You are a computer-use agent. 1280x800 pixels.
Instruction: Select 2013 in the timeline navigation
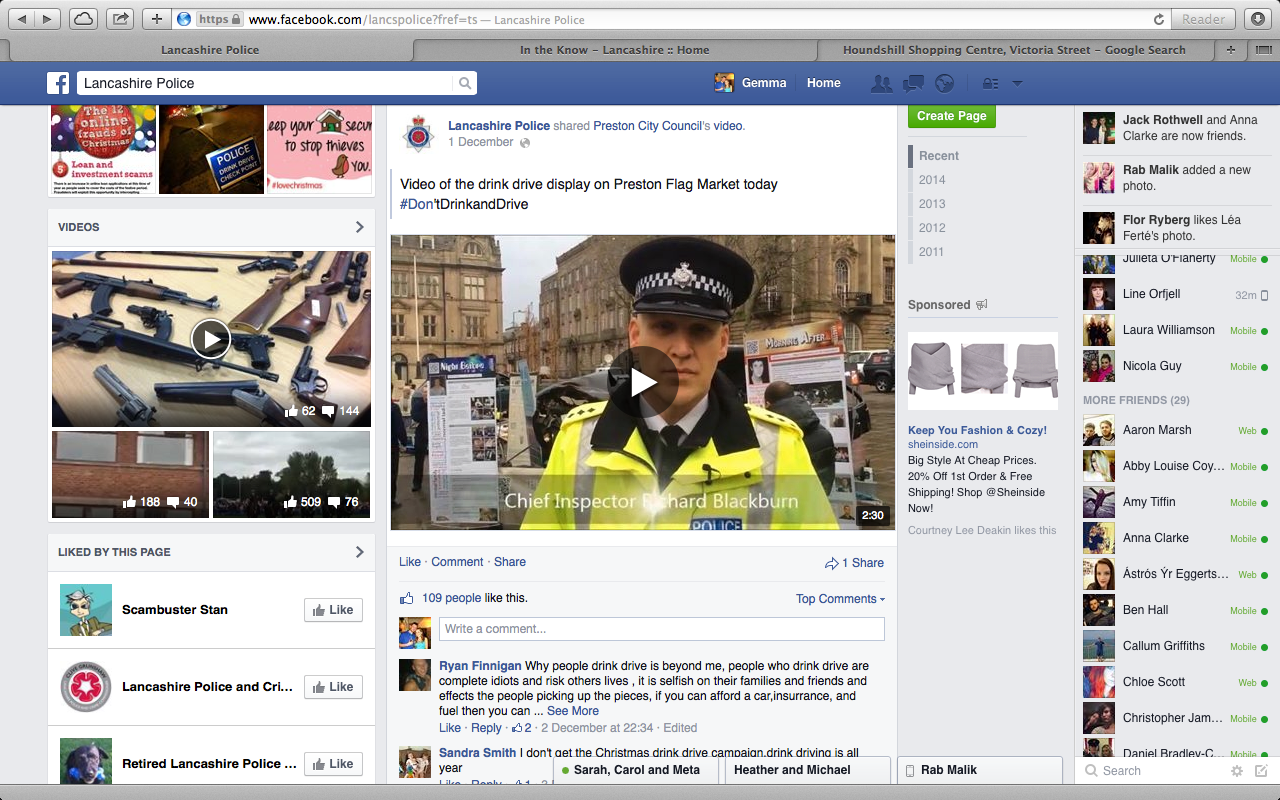(932, 204)
